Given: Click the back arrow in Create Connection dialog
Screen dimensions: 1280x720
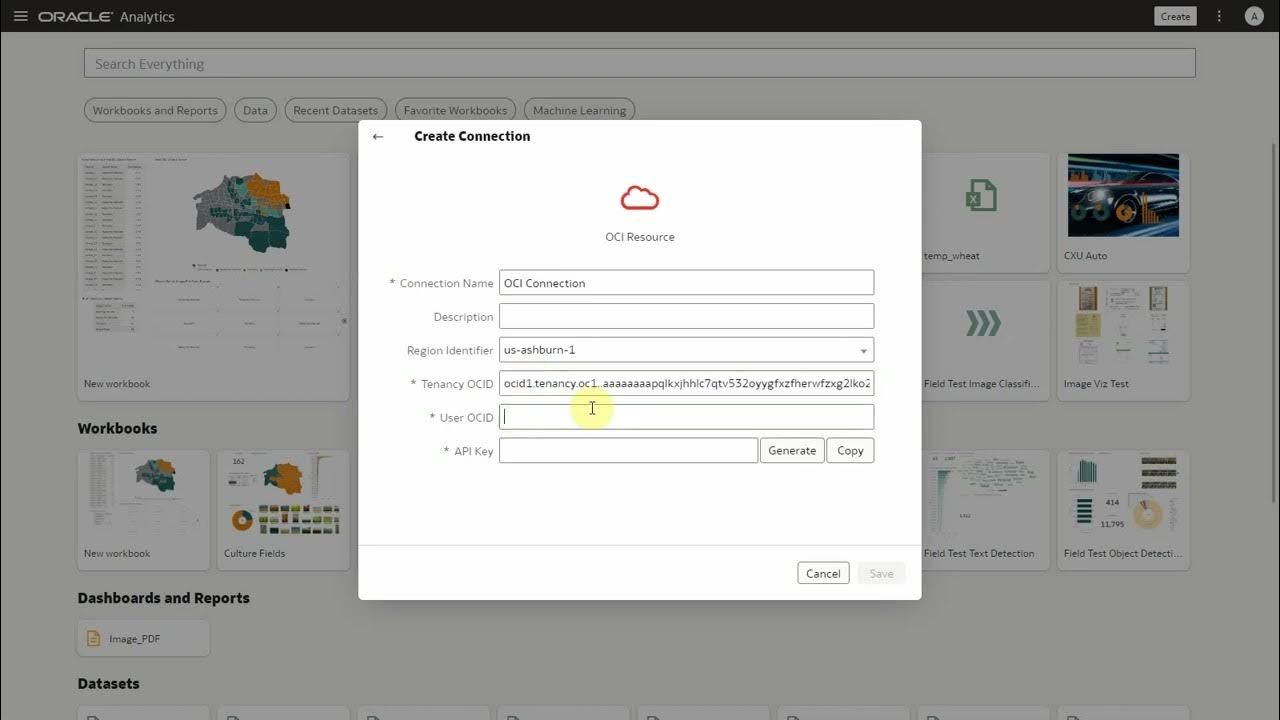Looking at the screenshot, I should point(377,136).
